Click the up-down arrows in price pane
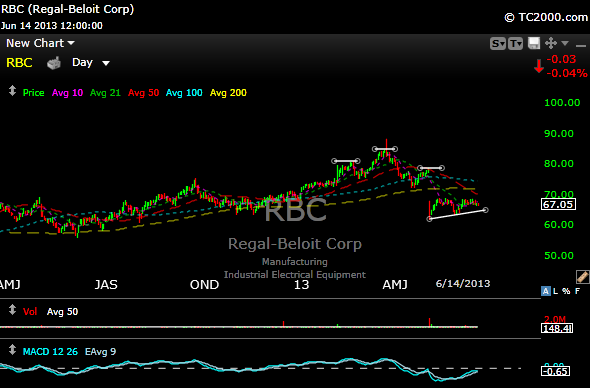The height and width of the screenshot is (388, 590). (x=12, y=91)
